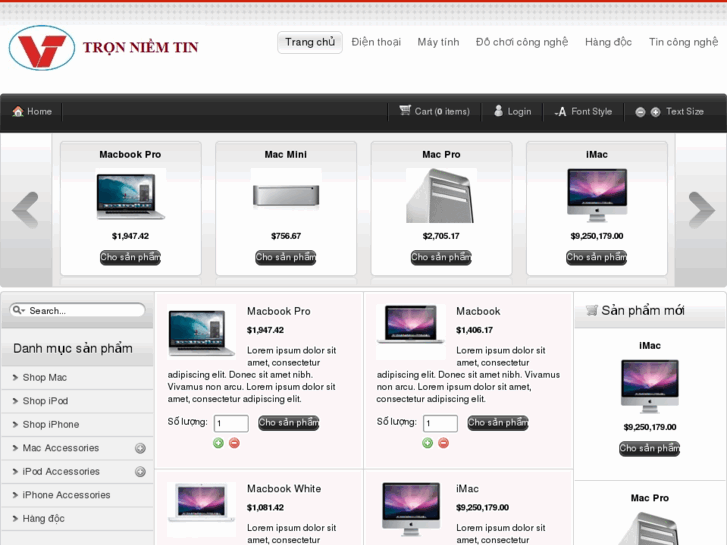The image size is (727, 545).
Task: Open Mac Pro title under Sản phẩm mới
Action: [650, 498]
